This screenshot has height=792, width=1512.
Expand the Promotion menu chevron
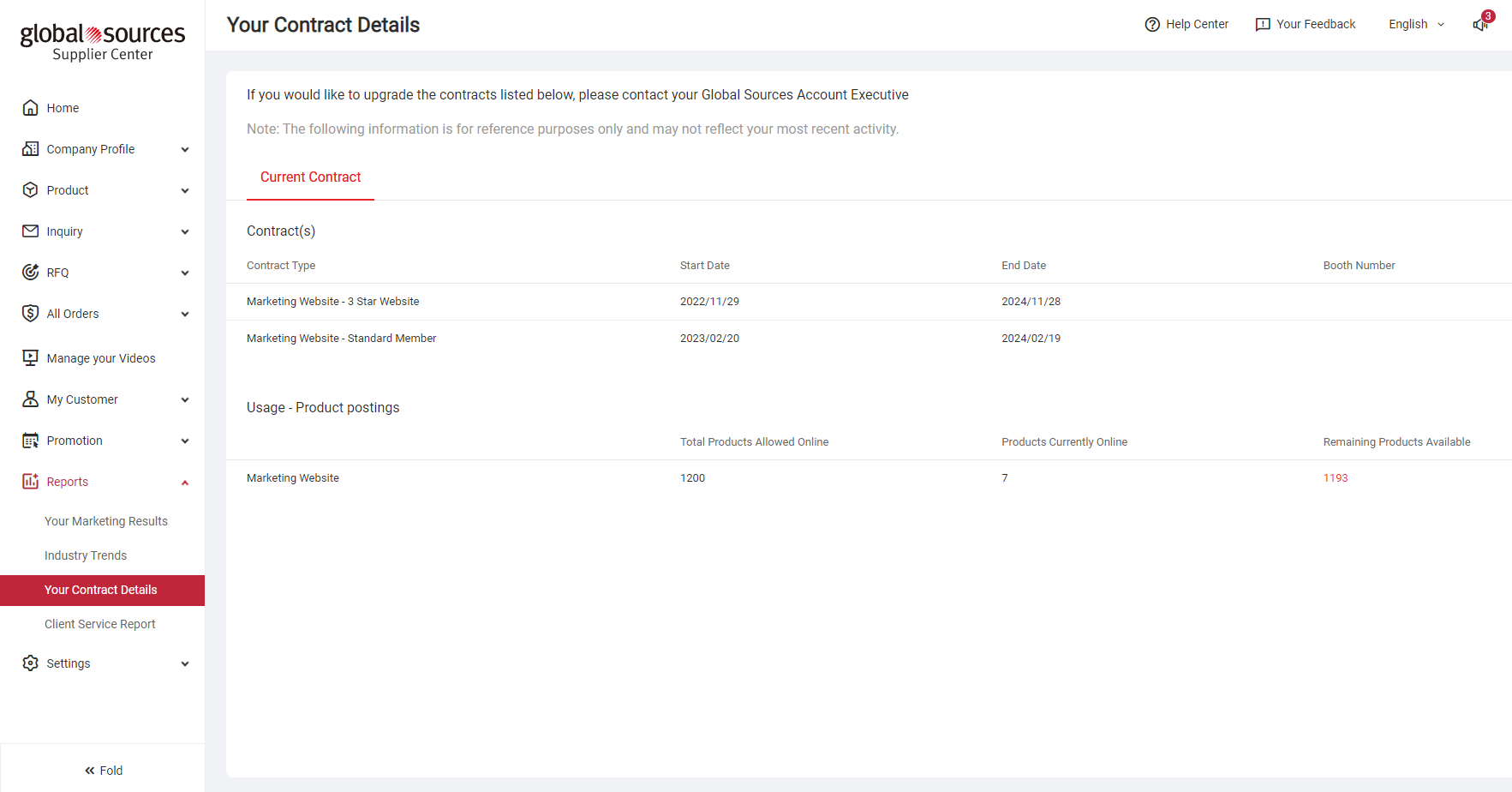(x=185, y=441)
